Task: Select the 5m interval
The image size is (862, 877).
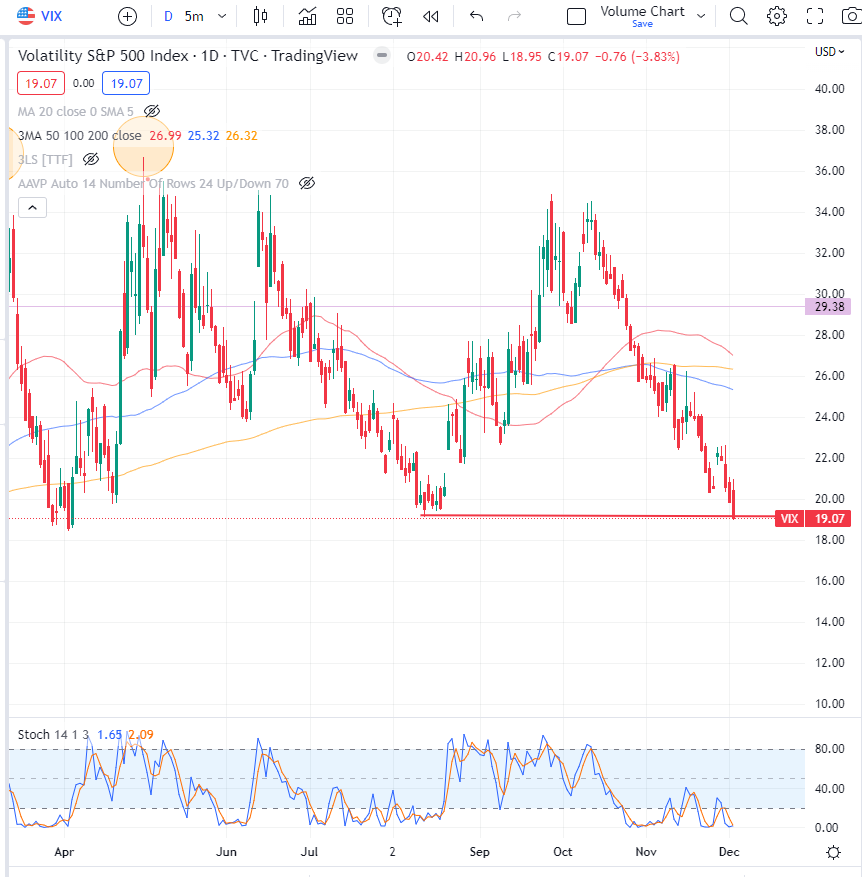Action: [x=194, y=17]
